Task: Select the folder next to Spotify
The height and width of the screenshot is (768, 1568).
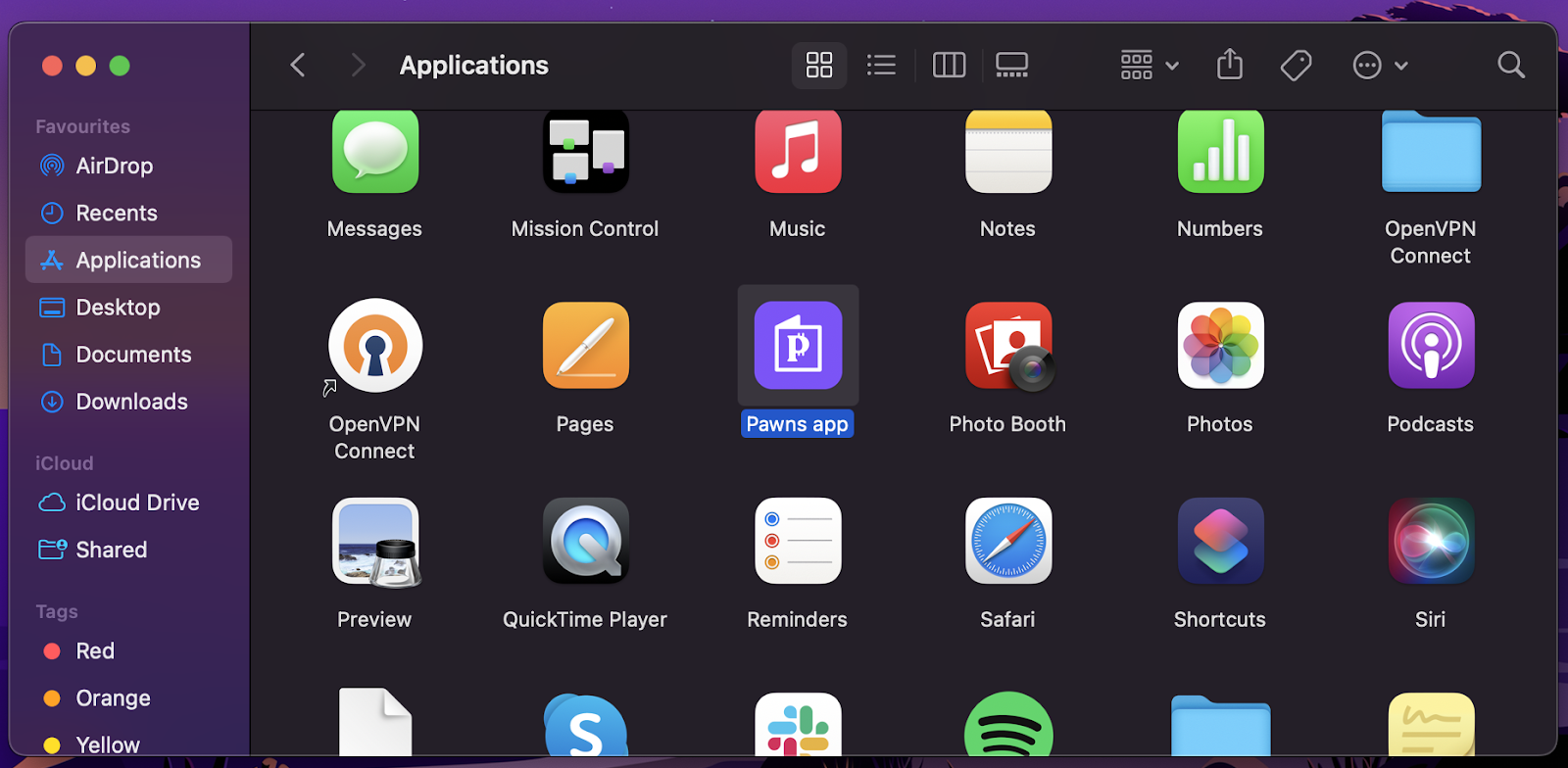Action: coord(1220,725)
